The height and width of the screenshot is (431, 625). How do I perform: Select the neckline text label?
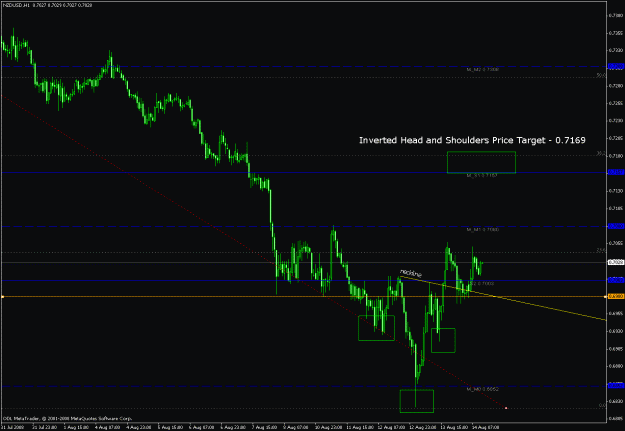click(x=411, y=273)
